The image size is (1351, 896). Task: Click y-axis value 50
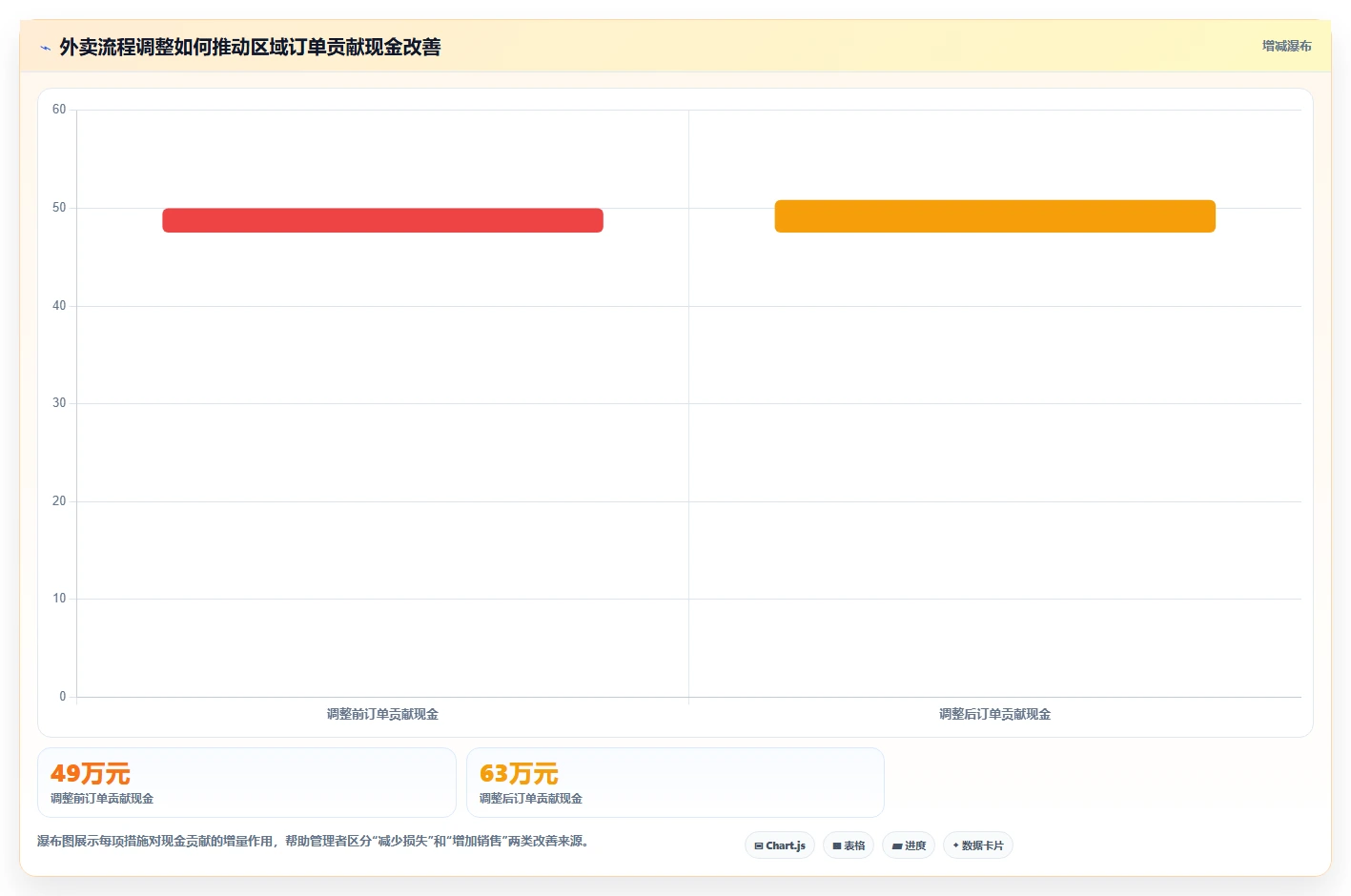(x=59, y=208)
